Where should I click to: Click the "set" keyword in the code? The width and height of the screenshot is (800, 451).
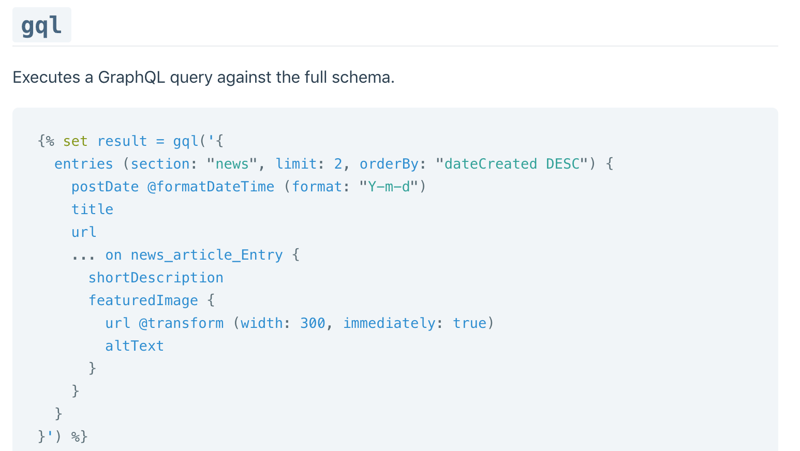click(x=75, y=141)
